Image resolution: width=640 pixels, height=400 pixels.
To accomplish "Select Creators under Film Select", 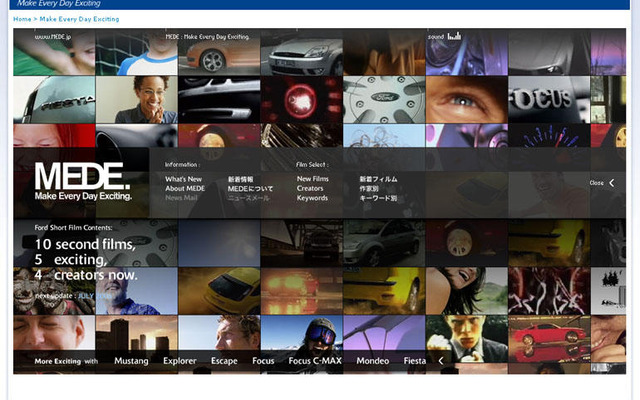I will [x=310, y=188].
